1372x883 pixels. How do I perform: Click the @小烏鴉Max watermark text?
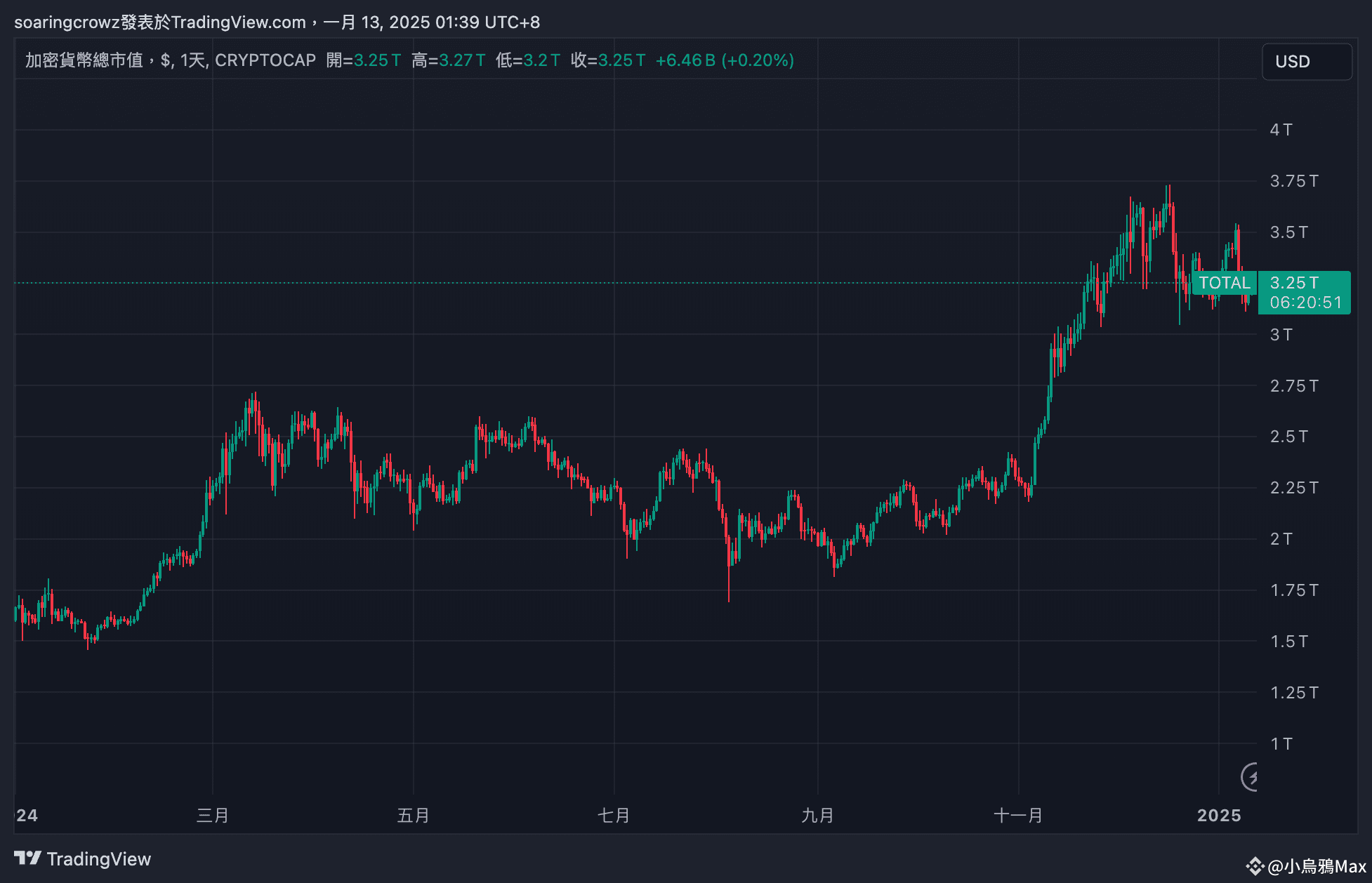(x=1317, y=867)
